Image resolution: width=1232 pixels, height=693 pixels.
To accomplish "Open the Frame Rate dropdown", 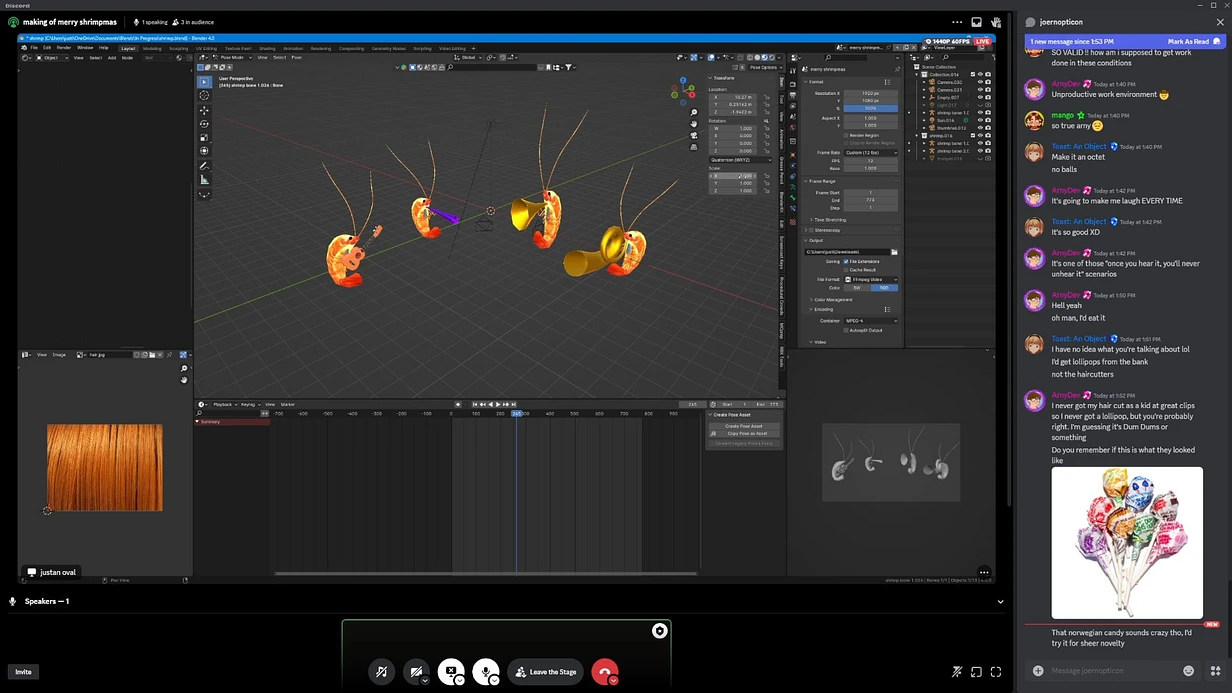I will pos(871,152).
